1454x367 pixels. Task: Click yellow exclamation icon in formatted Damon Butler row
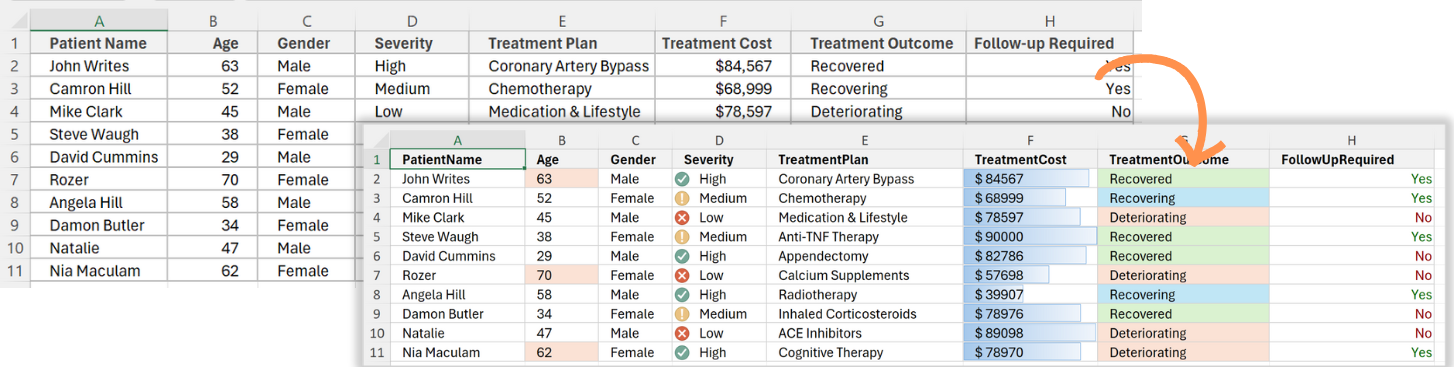click(x=682, y=314)
